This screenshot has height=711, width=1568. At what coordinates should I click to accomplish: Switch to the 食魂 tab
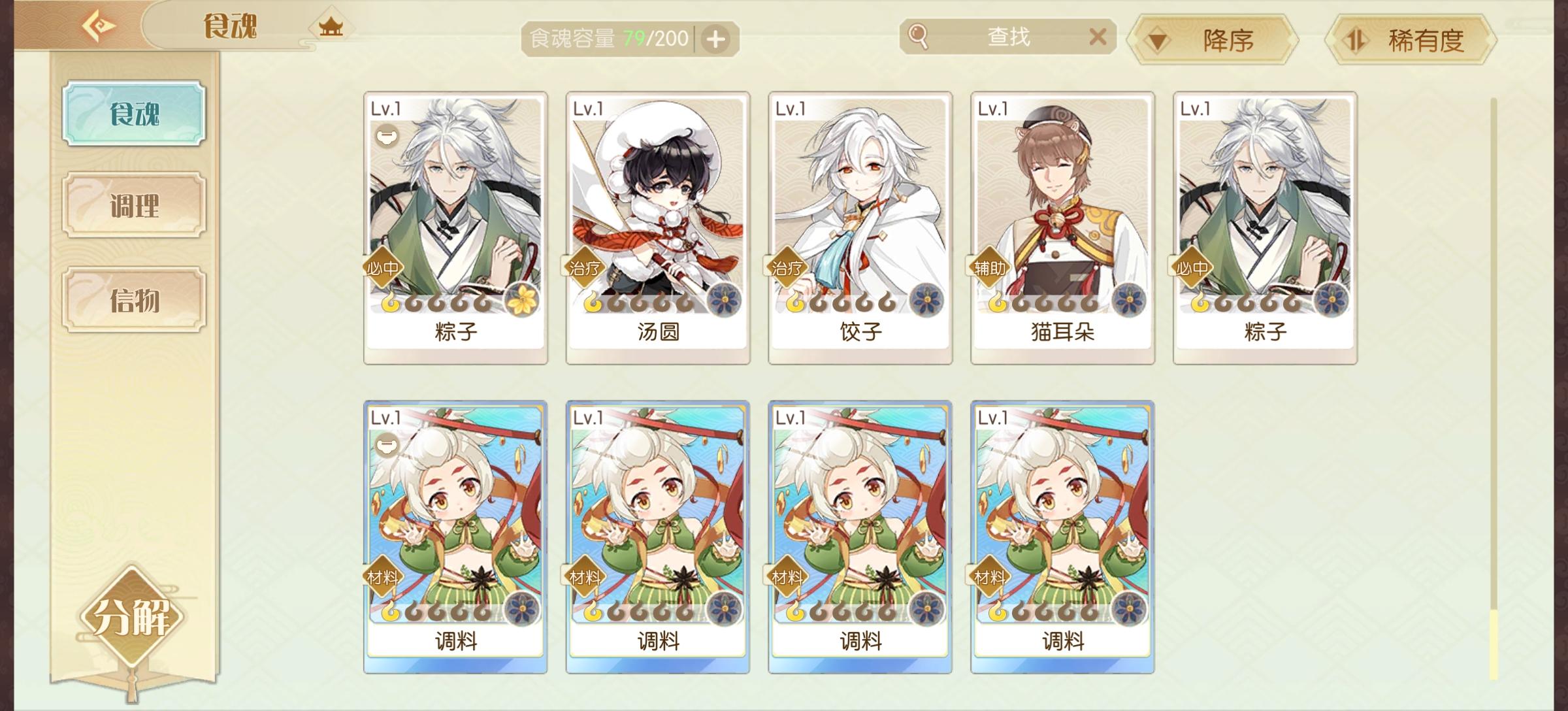click(x=135, y=114)
